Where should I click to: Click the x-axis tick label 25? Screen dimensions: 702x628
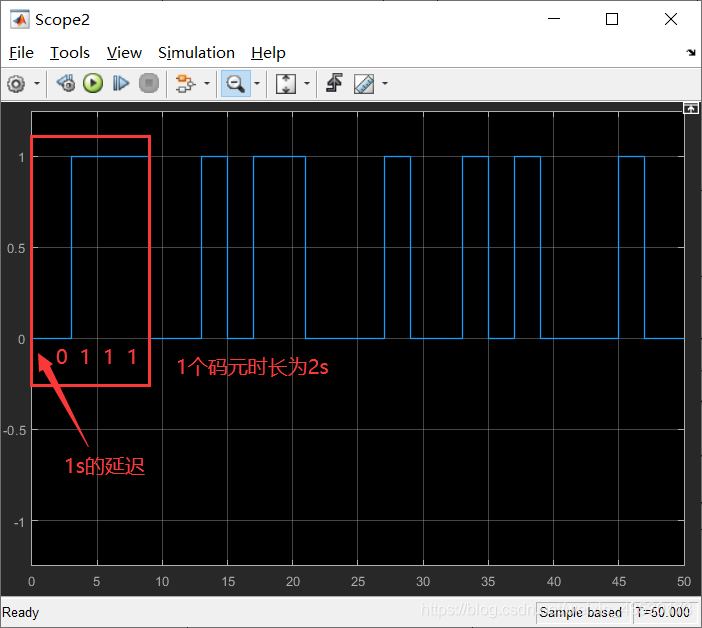pos(358,581)
